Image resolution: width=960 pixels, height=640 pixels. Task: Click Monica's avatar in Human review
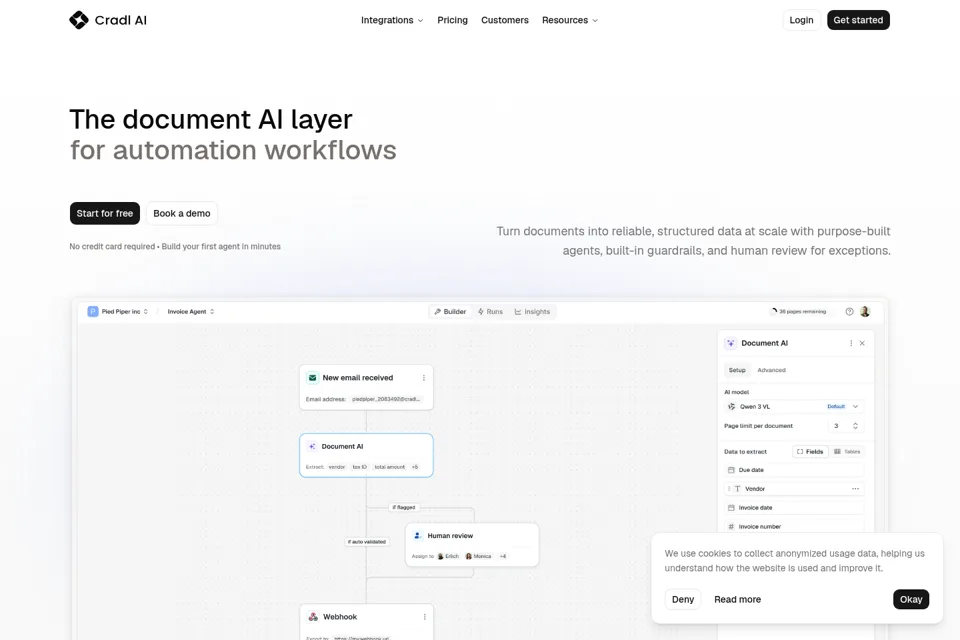click(x=468, y=556)
